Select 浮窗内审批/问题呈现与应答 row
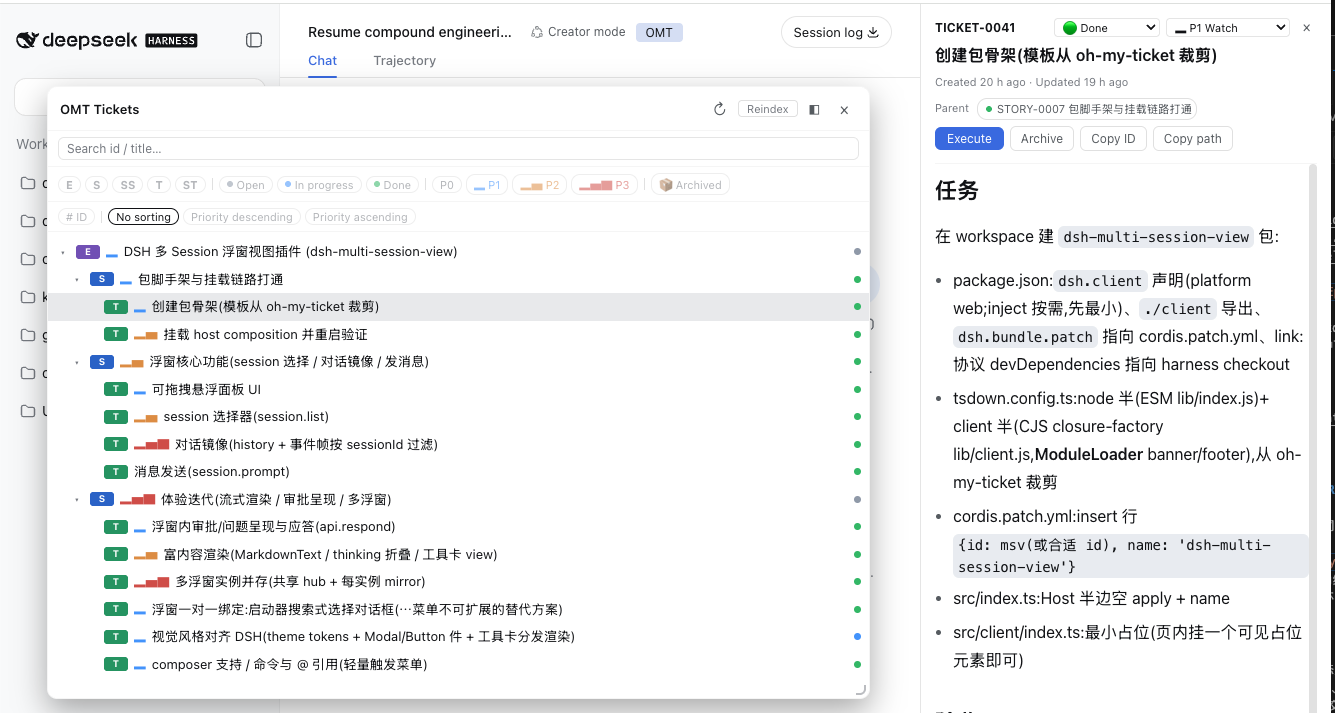 point(458,527)
